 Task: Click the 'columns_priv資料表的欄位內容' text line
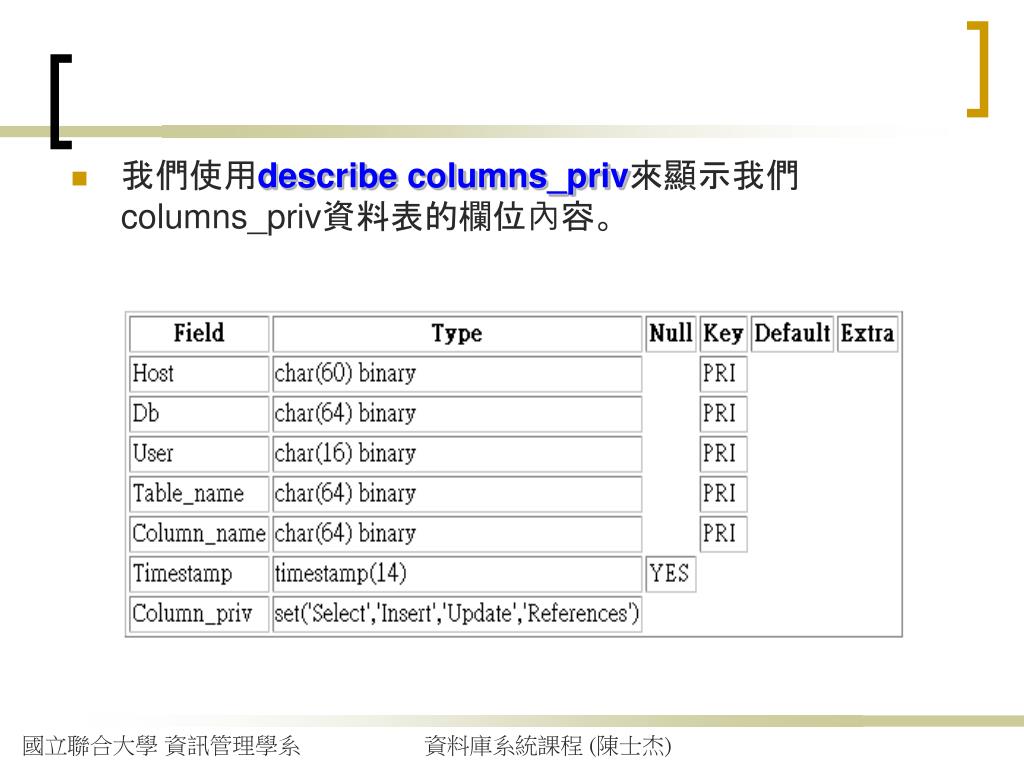click(x=367, y=217)
